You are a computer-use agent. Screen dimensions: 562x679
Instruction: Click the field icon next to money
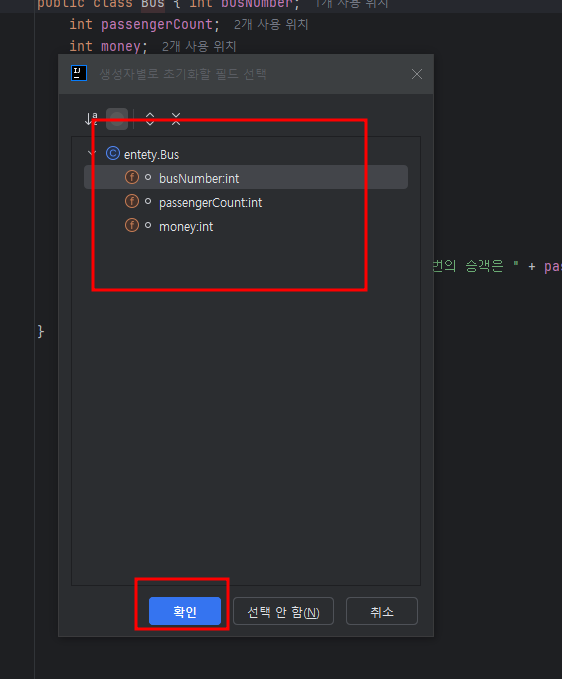point(132,226)
